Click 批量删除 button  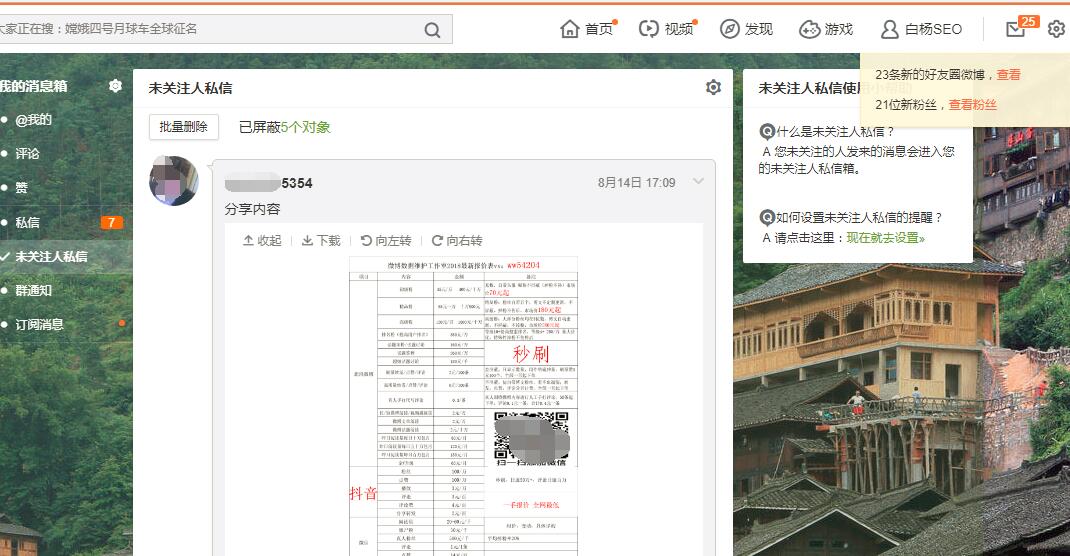184,127
